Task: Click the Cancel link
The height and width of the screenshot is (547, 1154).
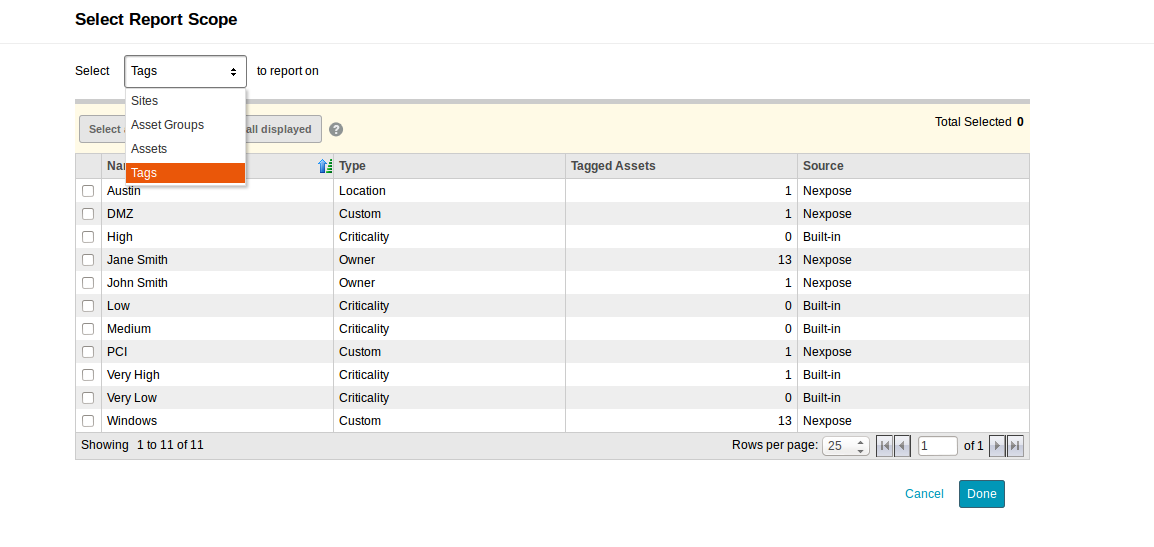Action: pyautogui.click(x=924, y=494)
